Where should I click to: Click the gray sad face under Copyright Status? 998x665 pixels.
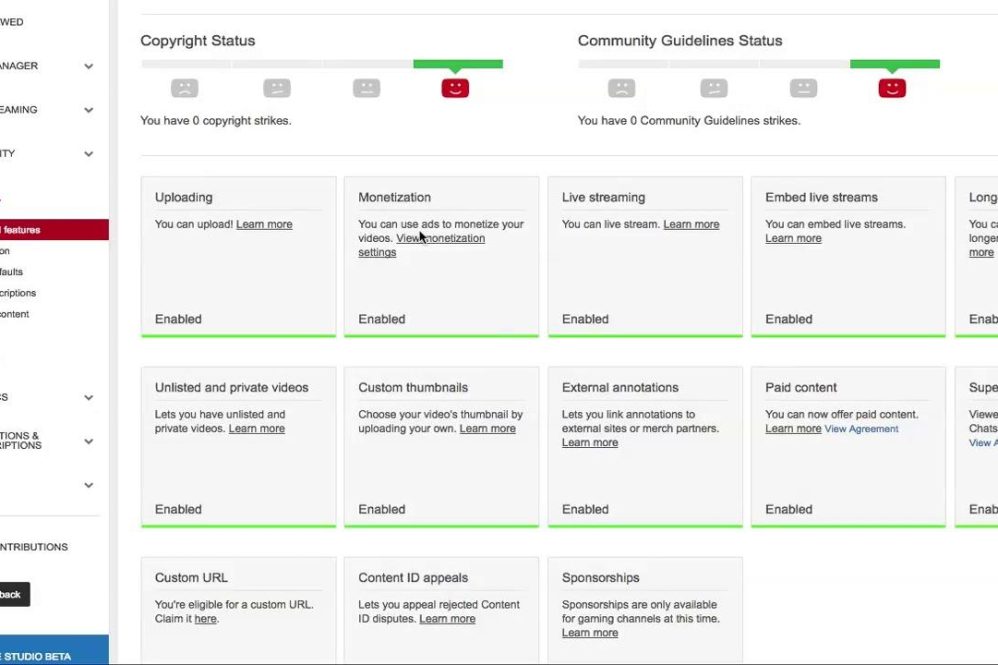click(x=184, y=88)
